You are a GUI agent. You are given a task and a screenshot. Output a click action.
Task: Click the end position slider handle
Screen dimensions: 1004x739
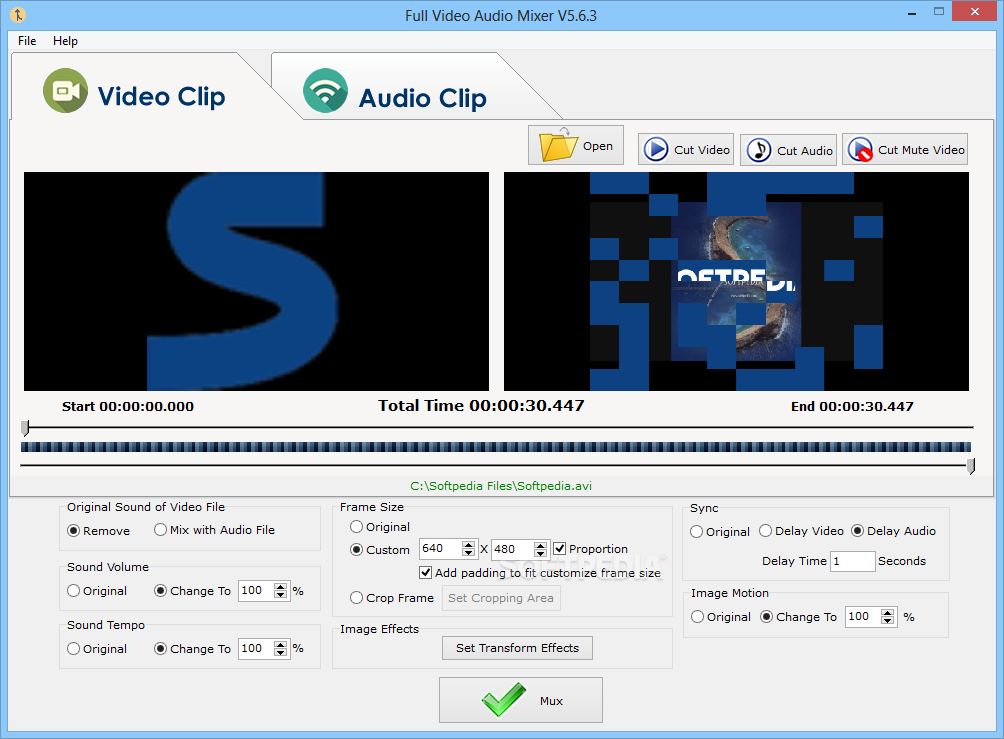971,466
